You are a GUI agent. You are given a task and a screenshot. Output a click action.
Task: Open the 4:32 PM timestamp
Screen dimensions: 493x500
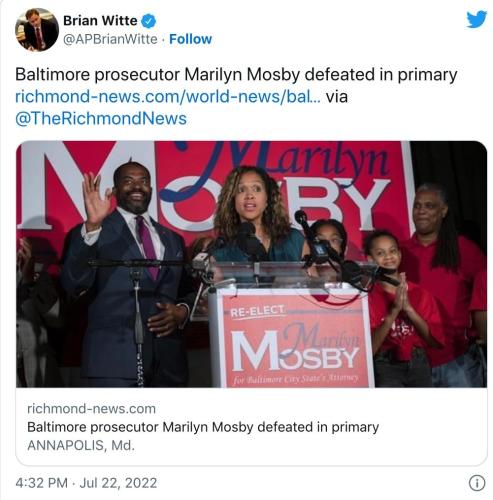point(41,483)
